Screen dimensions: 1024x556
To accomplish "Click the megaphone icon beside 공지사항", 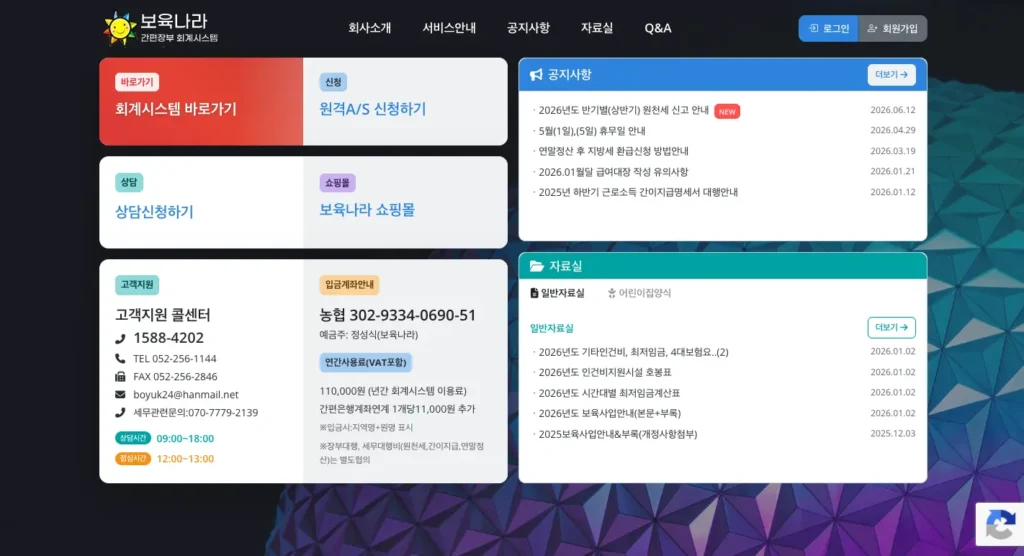I will tap(536, 75).
